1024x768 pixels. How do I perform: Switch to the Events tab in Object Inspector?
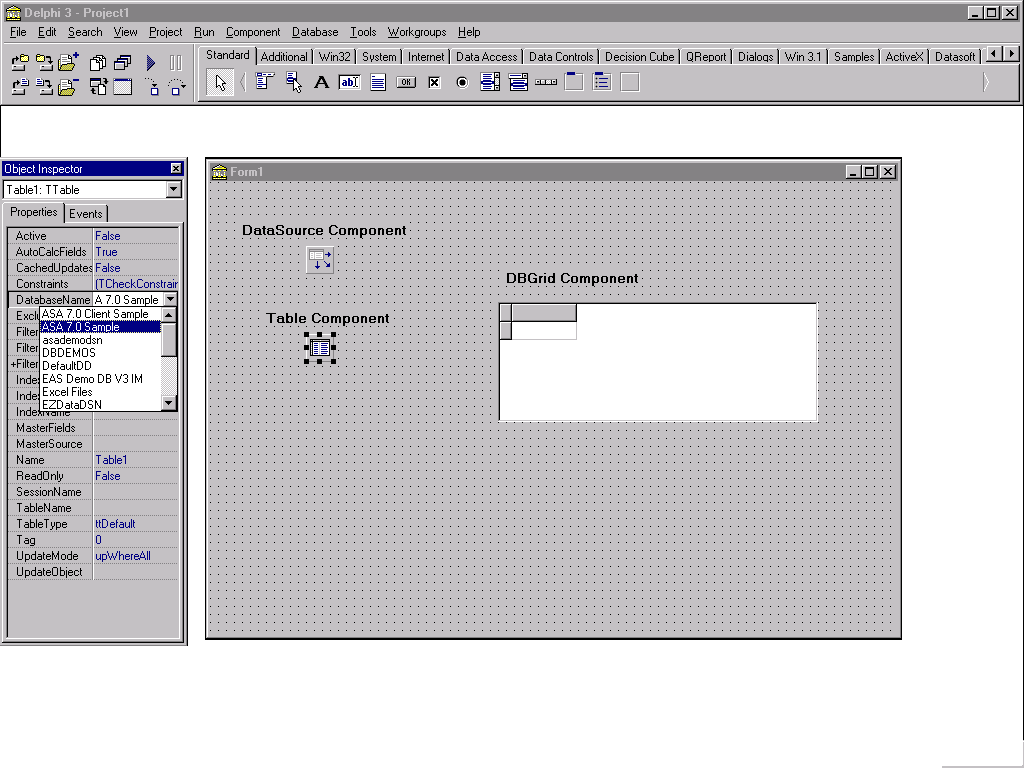(x=86, y=214)
